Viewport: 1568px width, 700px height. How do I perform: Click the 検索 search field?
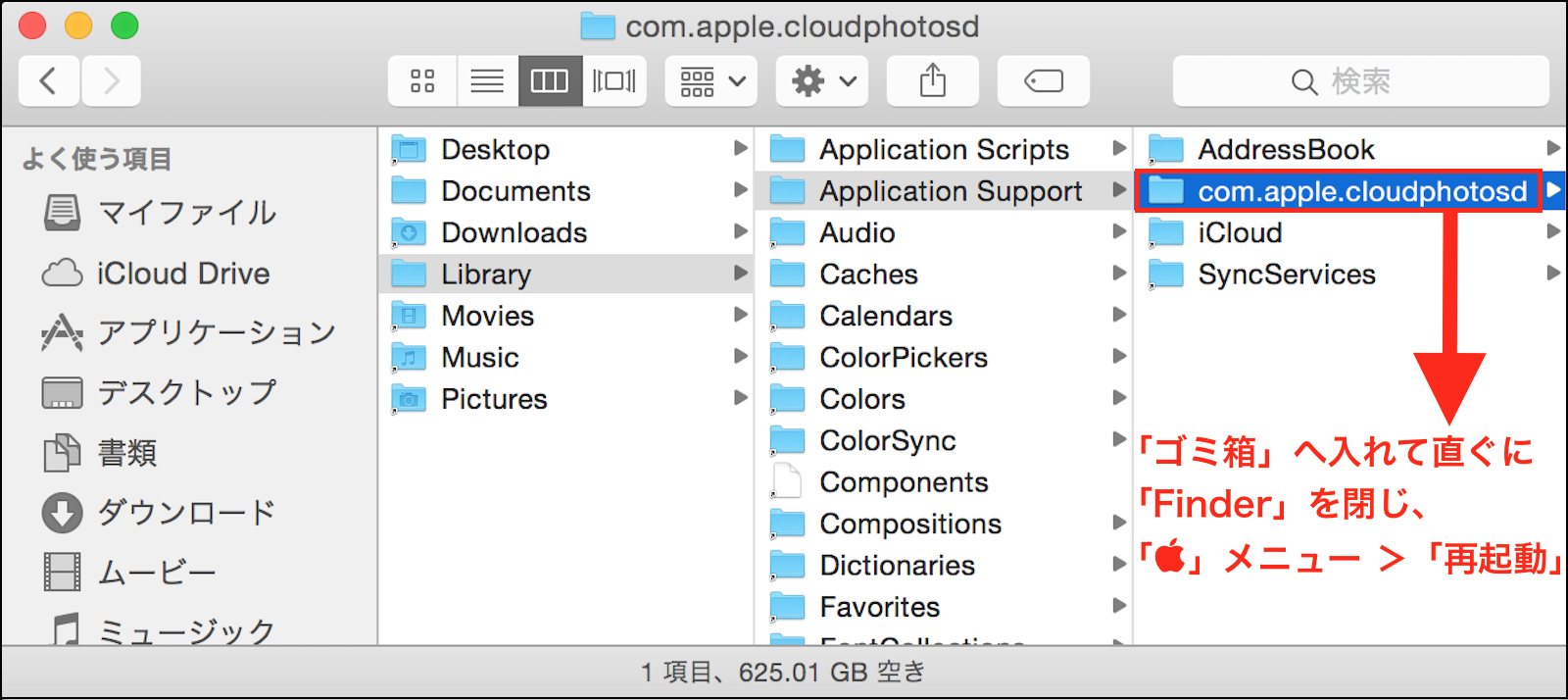coord(1360,80)
